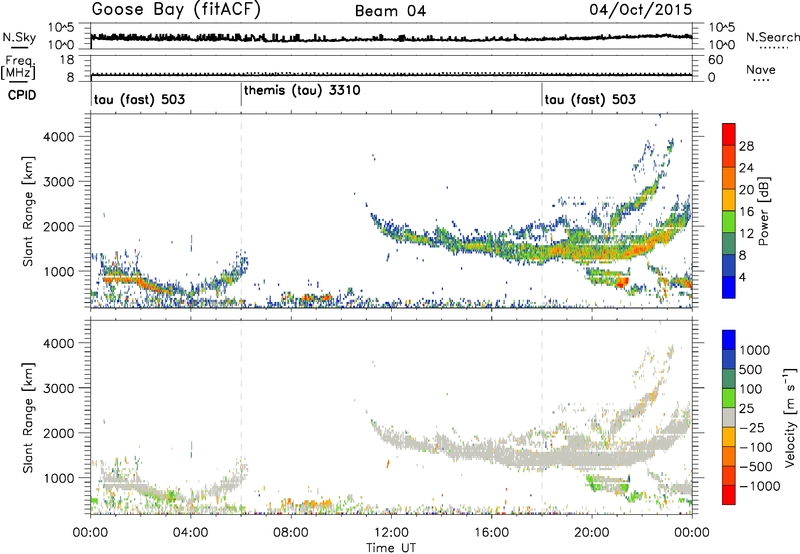Click the '3000' tick on power panel axis

pyautogui.click(x=59, y=182)
